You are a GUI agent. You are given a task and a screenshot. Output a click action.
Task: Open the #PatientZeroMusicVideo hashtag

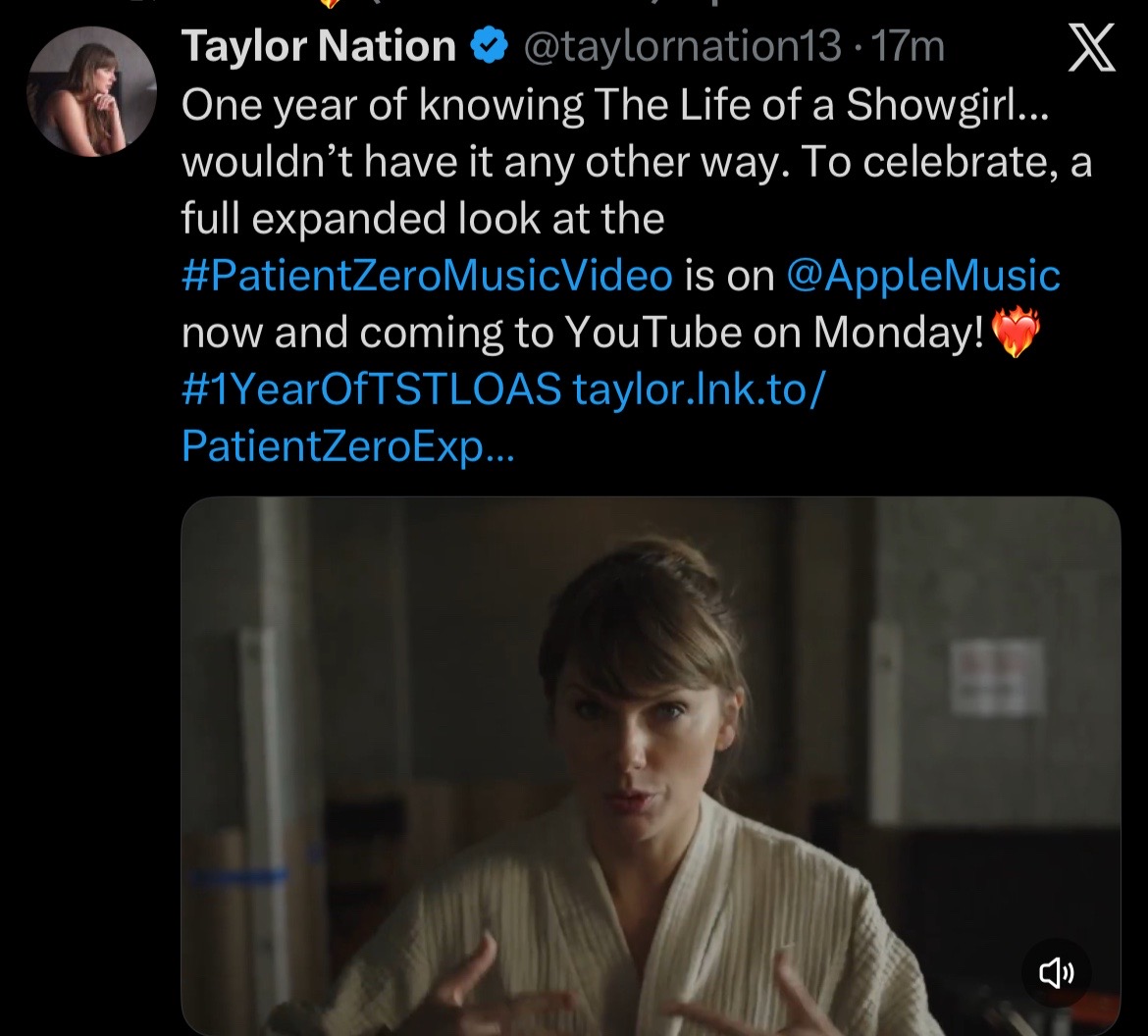(427, 276)
